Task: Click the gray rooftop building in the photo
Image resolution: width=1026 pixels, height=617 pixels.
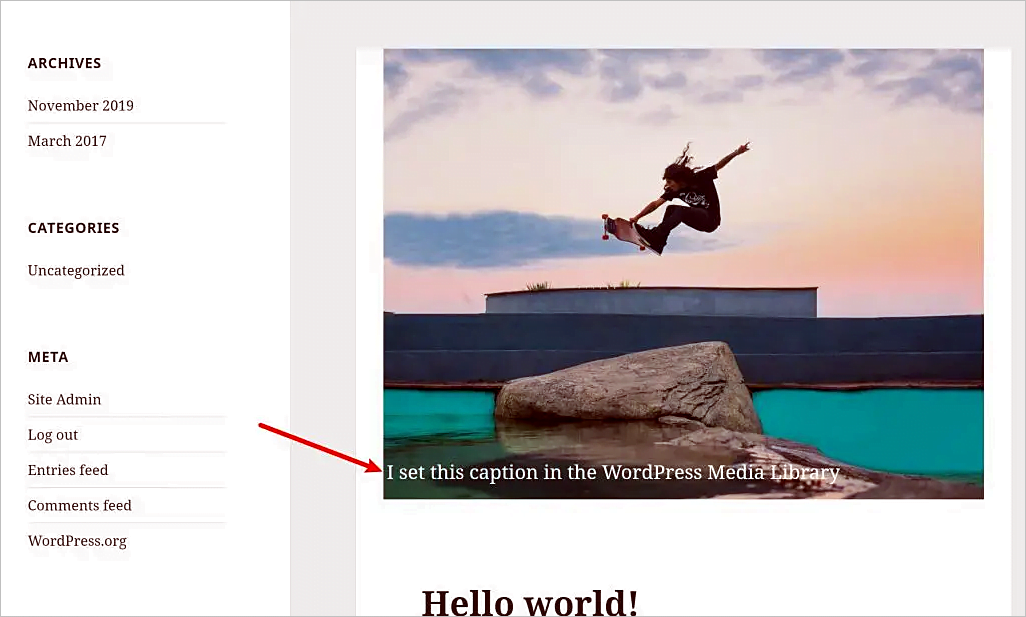Action: (650, 301)
